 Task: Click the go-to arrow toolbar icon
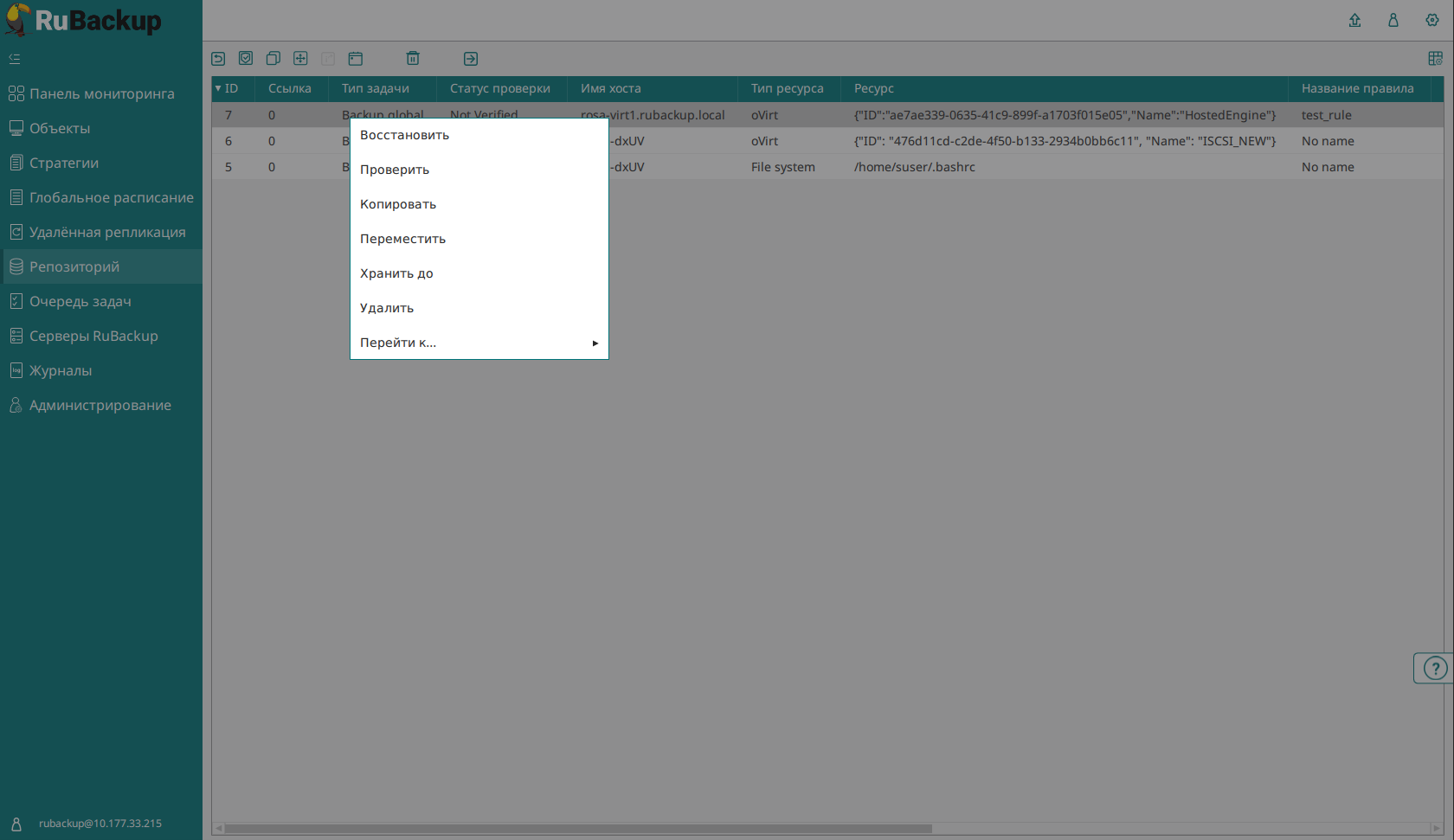pos(471,59)
